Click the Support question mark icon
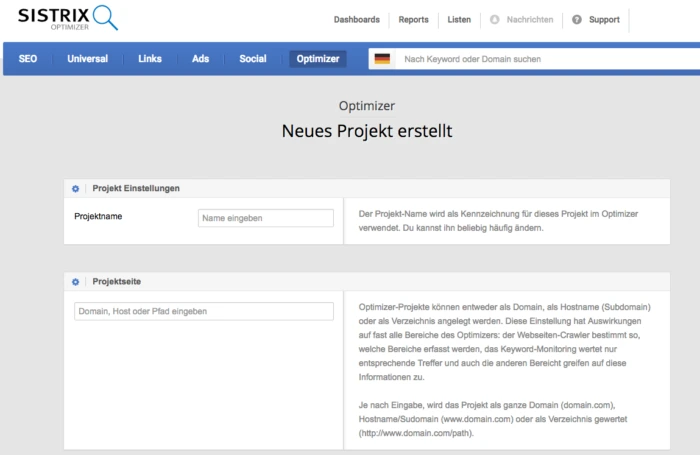 coord(577,20)
